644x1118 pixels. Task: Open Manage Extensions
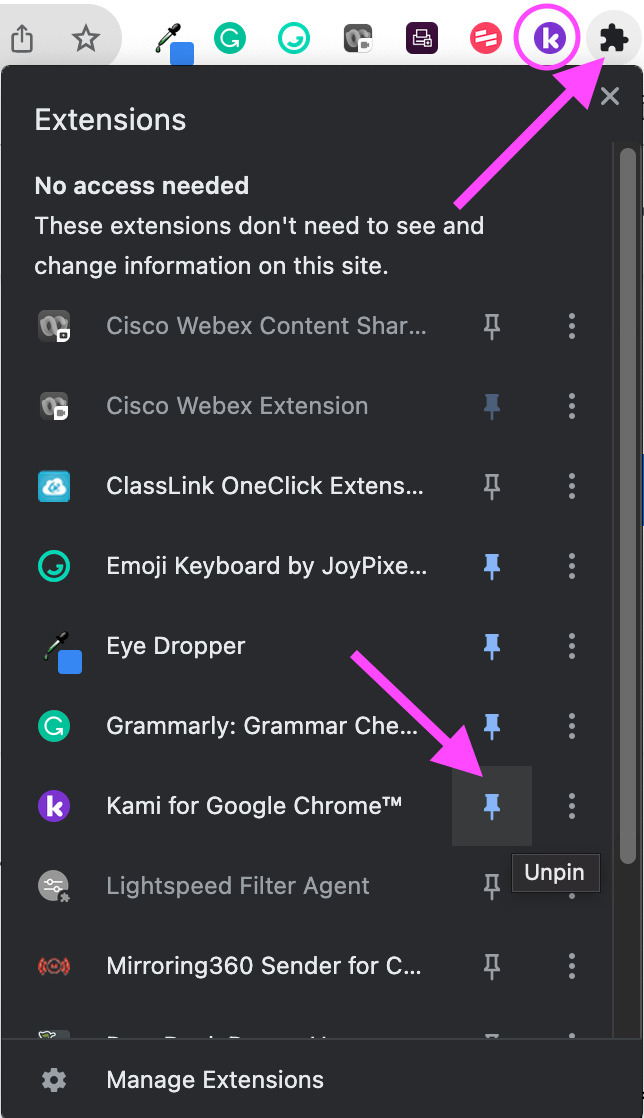[215, 1080]
